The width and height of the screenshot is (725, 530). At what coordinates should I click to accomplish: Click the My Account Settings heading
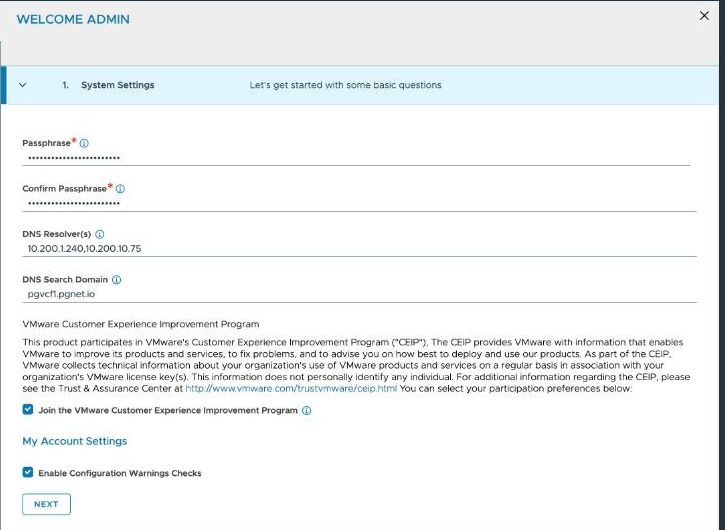[74, 441]
